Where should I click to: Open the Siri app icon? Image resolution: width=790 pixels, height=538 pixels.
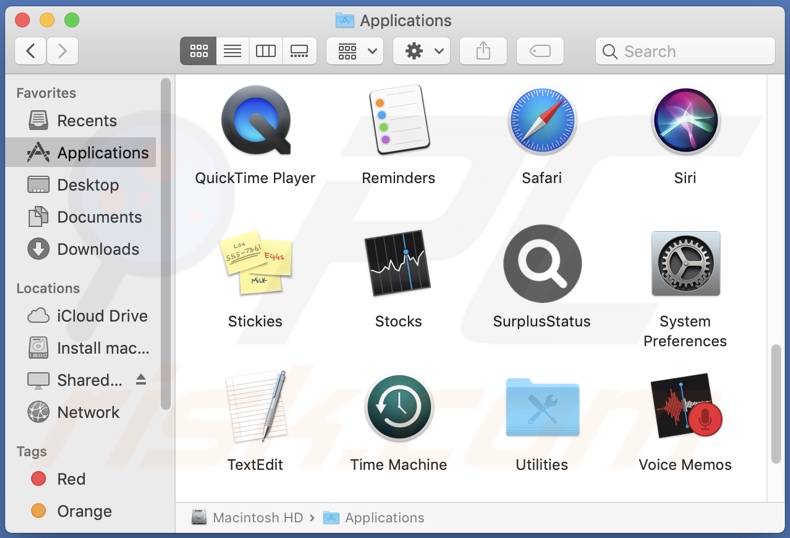point(685,121)
